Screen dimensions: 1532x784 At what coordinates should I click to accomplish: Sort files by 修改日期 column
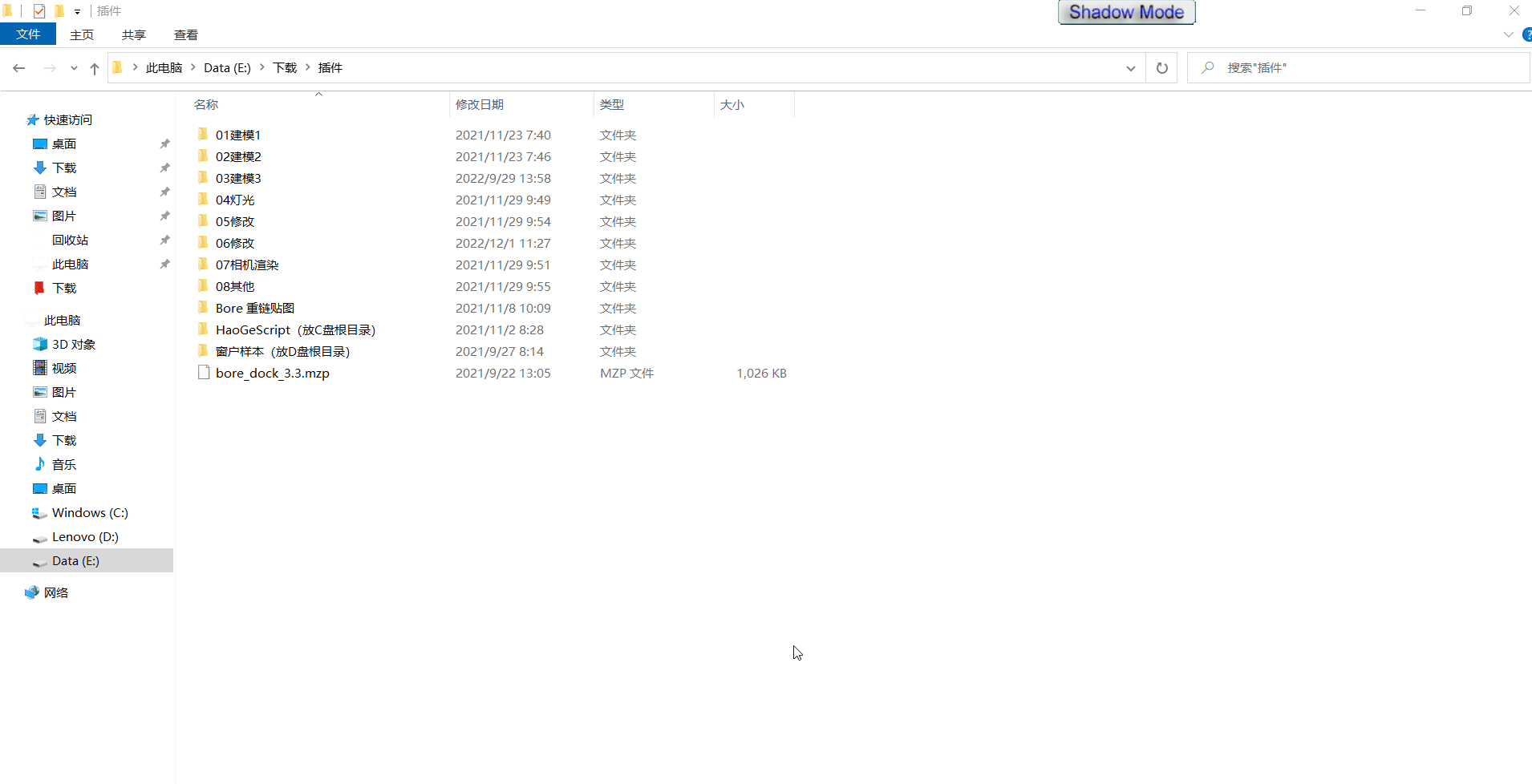480,104
